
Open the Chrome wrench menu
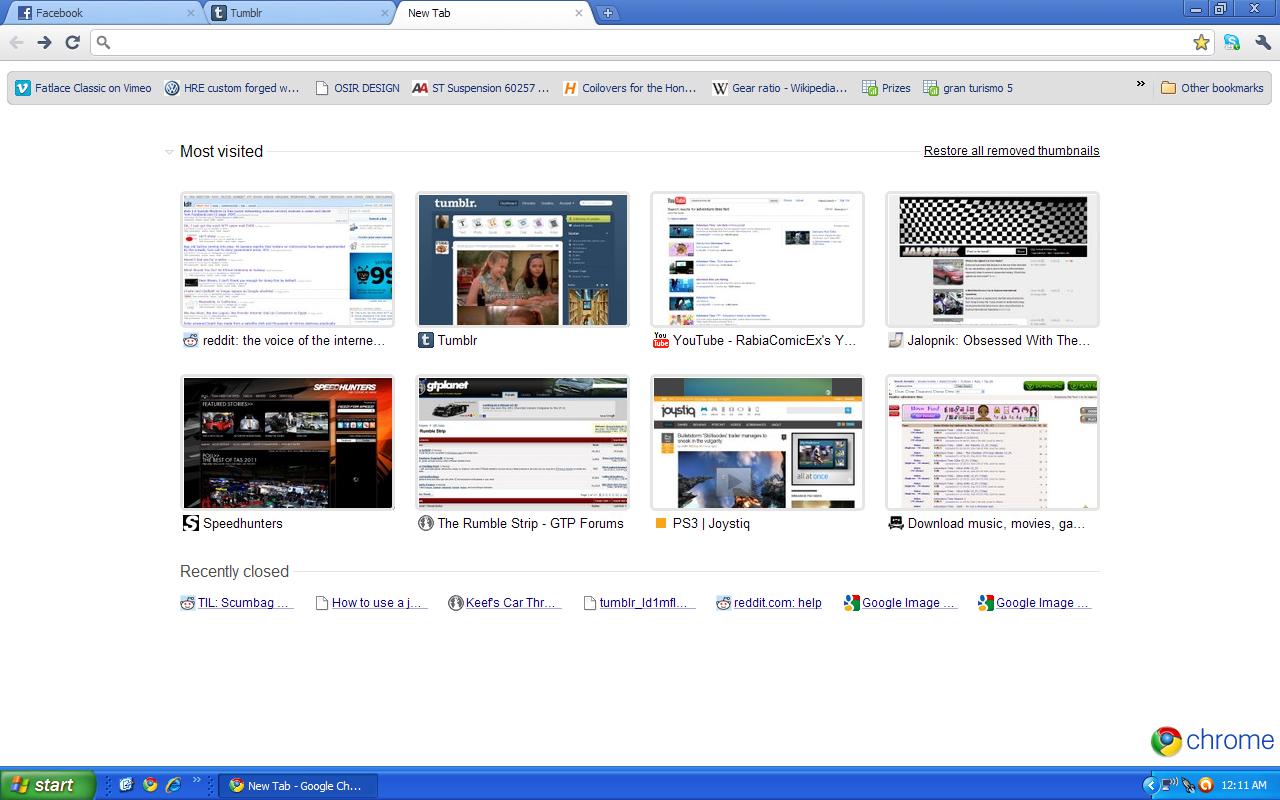1262,42
